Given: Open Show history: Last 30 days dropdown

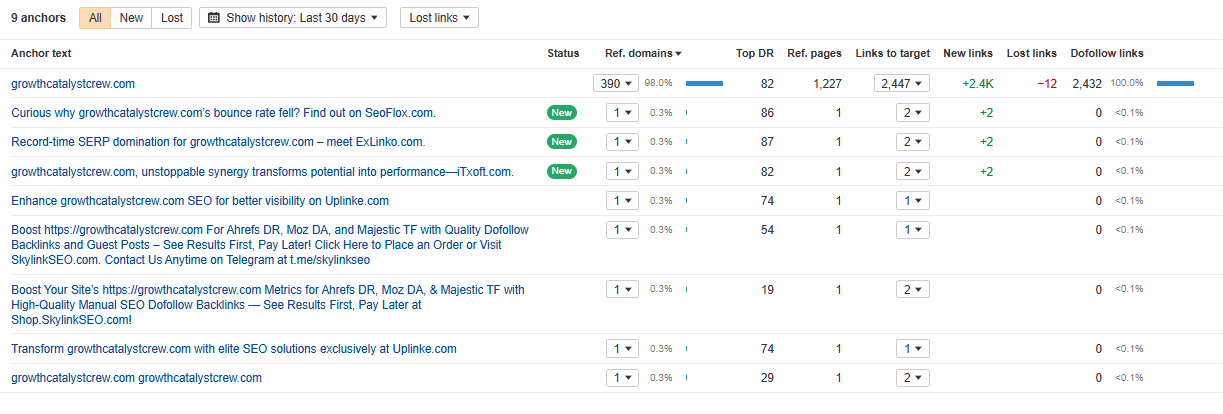Looking at the screenshot, I should click(x=293, y=18).
